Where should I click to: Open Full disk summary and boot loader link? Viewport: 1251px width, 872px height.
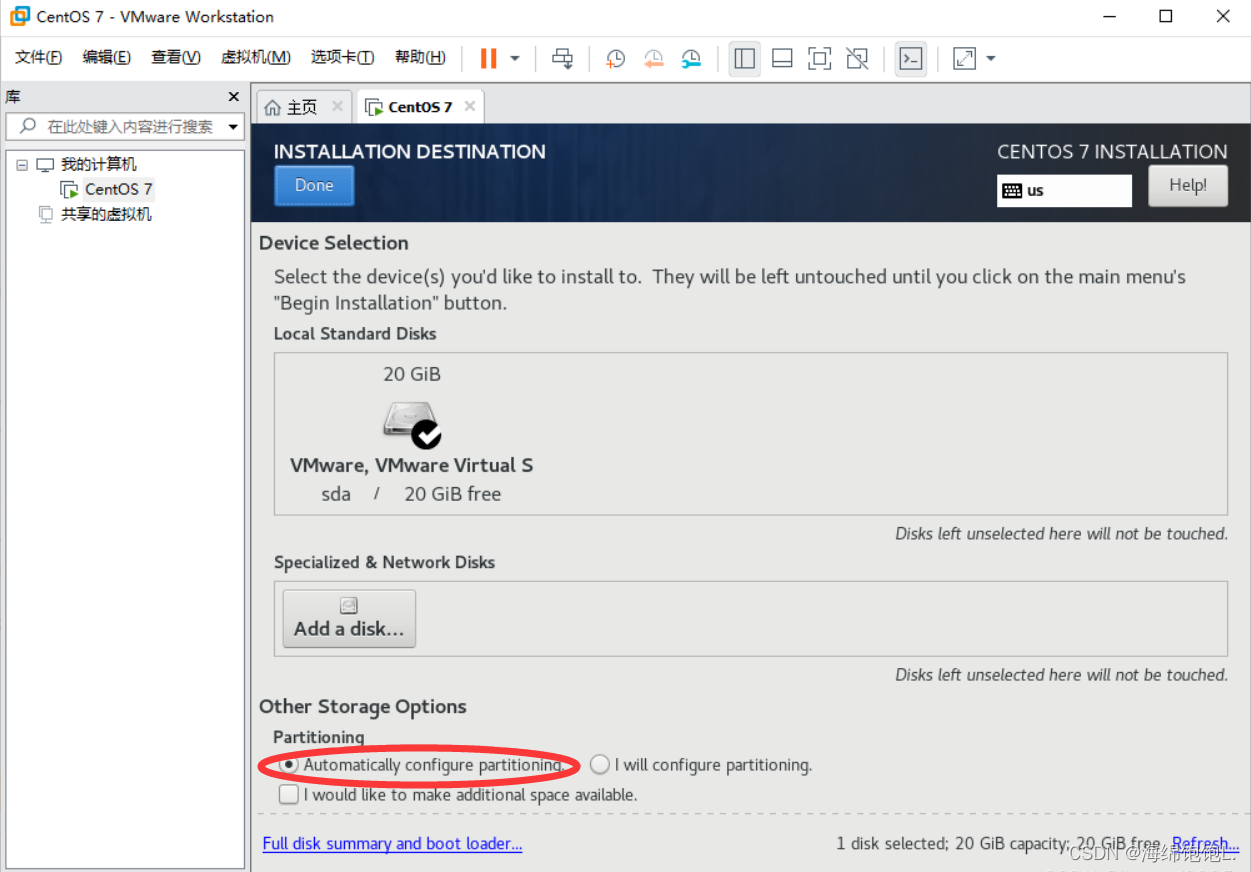click(x=392, y=844)
